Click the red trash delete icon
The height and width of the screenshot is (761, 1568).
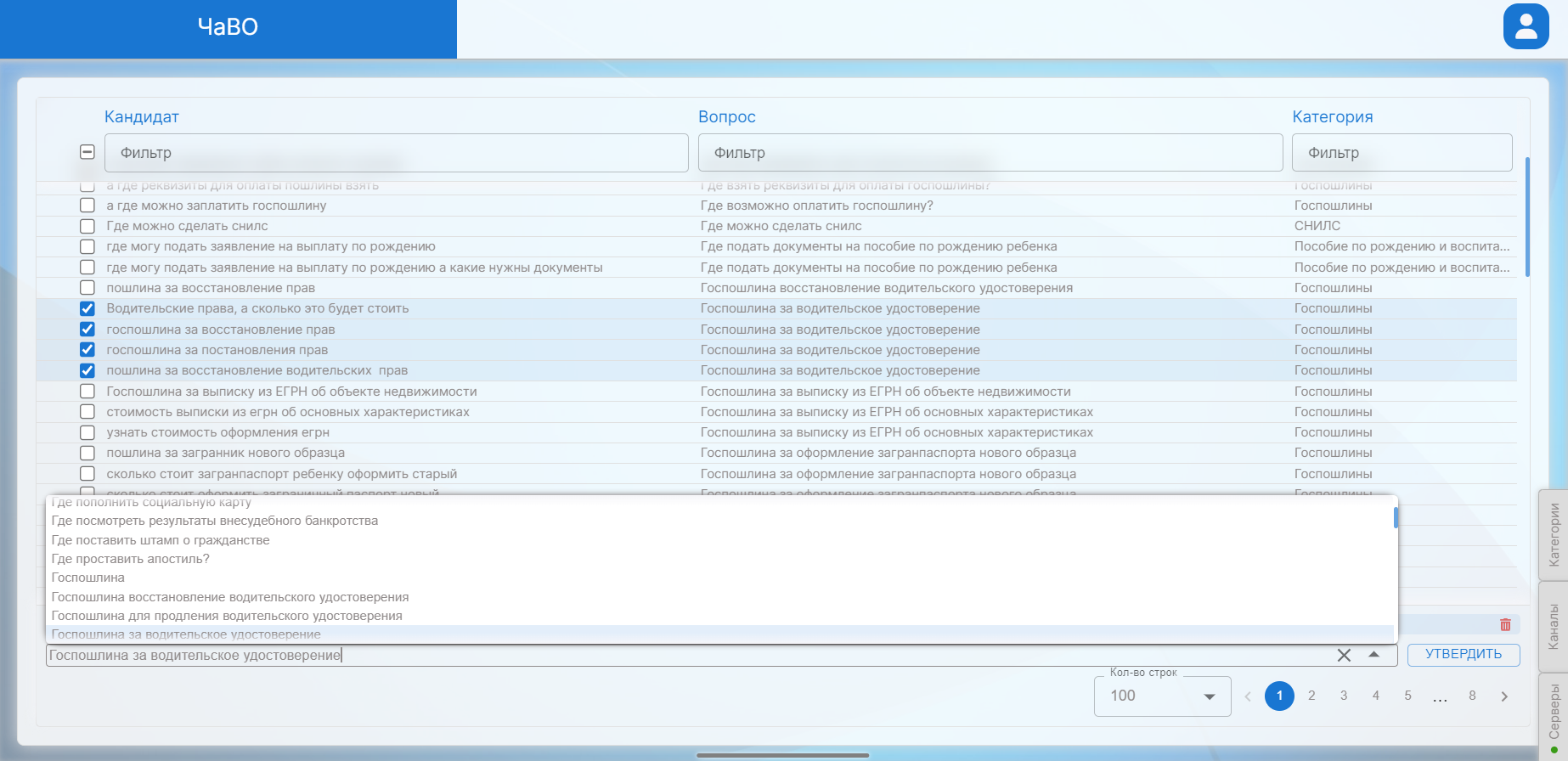pyautogui.click(x=1505, y=625)
